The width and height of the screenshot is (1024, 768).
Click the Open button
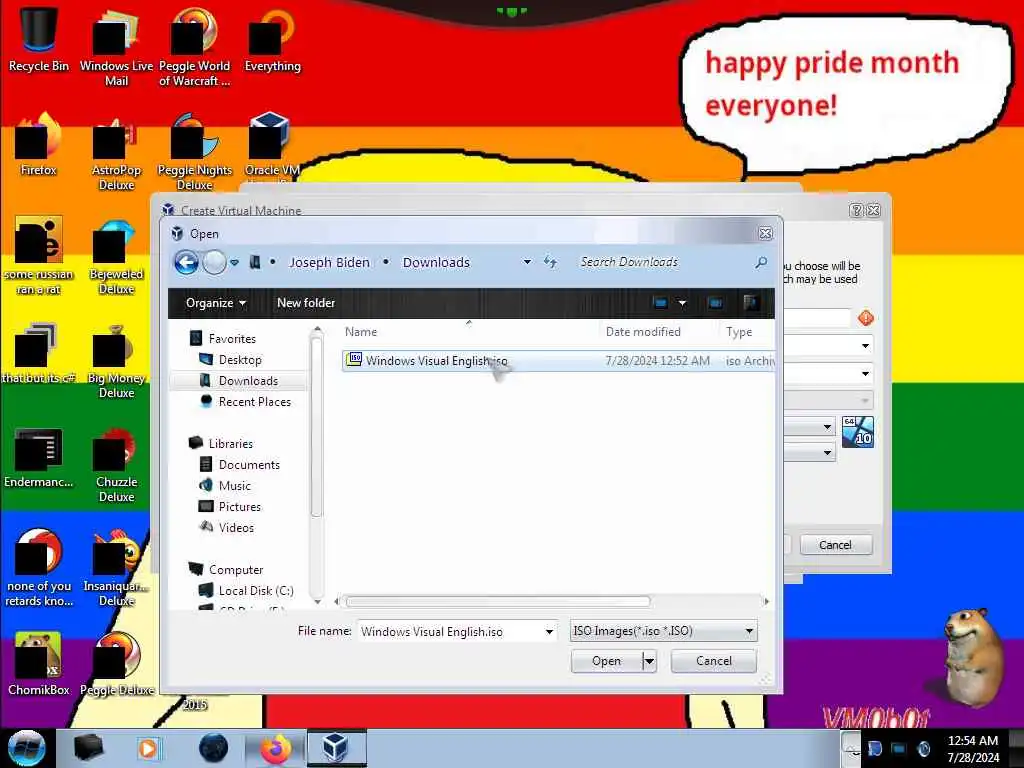click(x=606, y=661)
